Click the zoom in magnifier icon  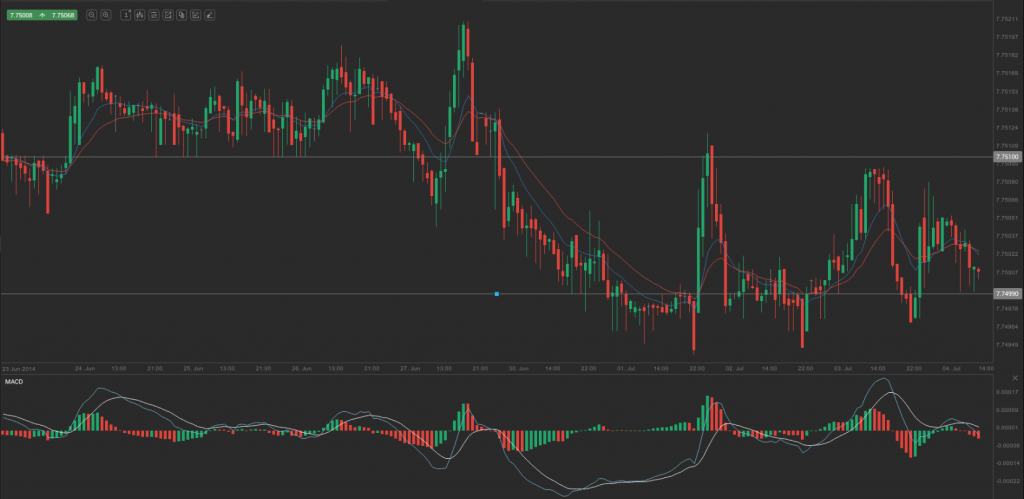[106, 15]
